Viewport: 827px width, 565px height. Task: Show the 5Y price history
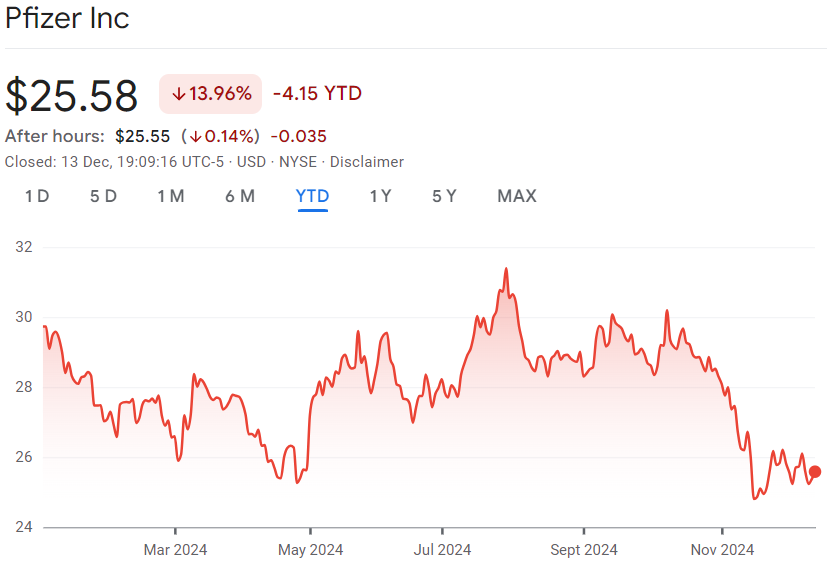(x=444, y=196)
